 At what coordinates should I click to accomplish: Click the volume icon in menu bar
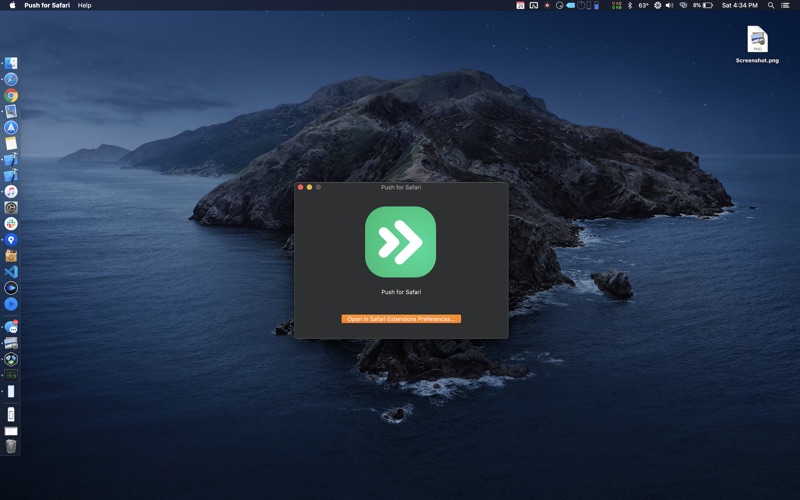669,5
